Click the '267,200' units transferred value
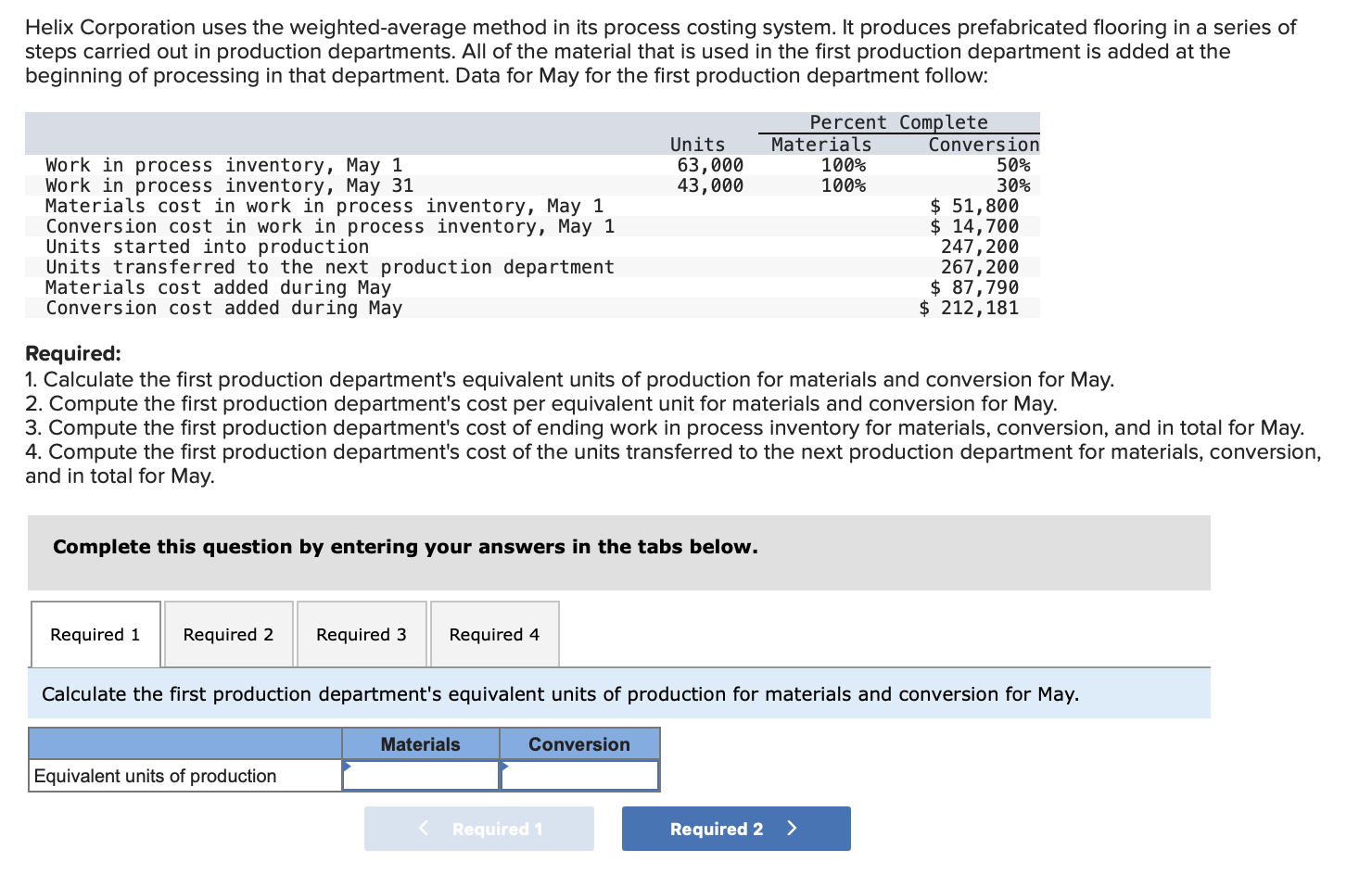Image resolution: width=1372 pixels, height=875 pixels. point(980,267)
